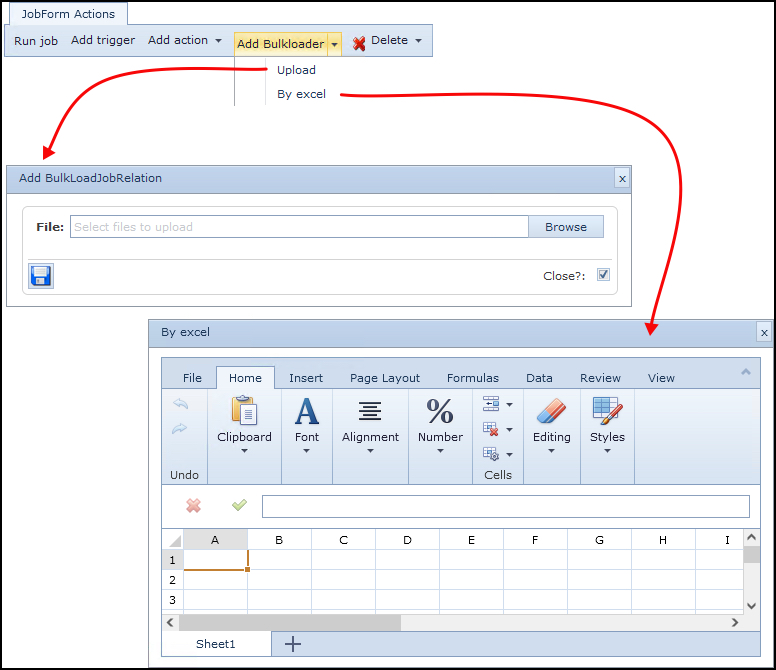Expand the Styles dropdown arrow
The image size is (776, 670).
[607, 451]
